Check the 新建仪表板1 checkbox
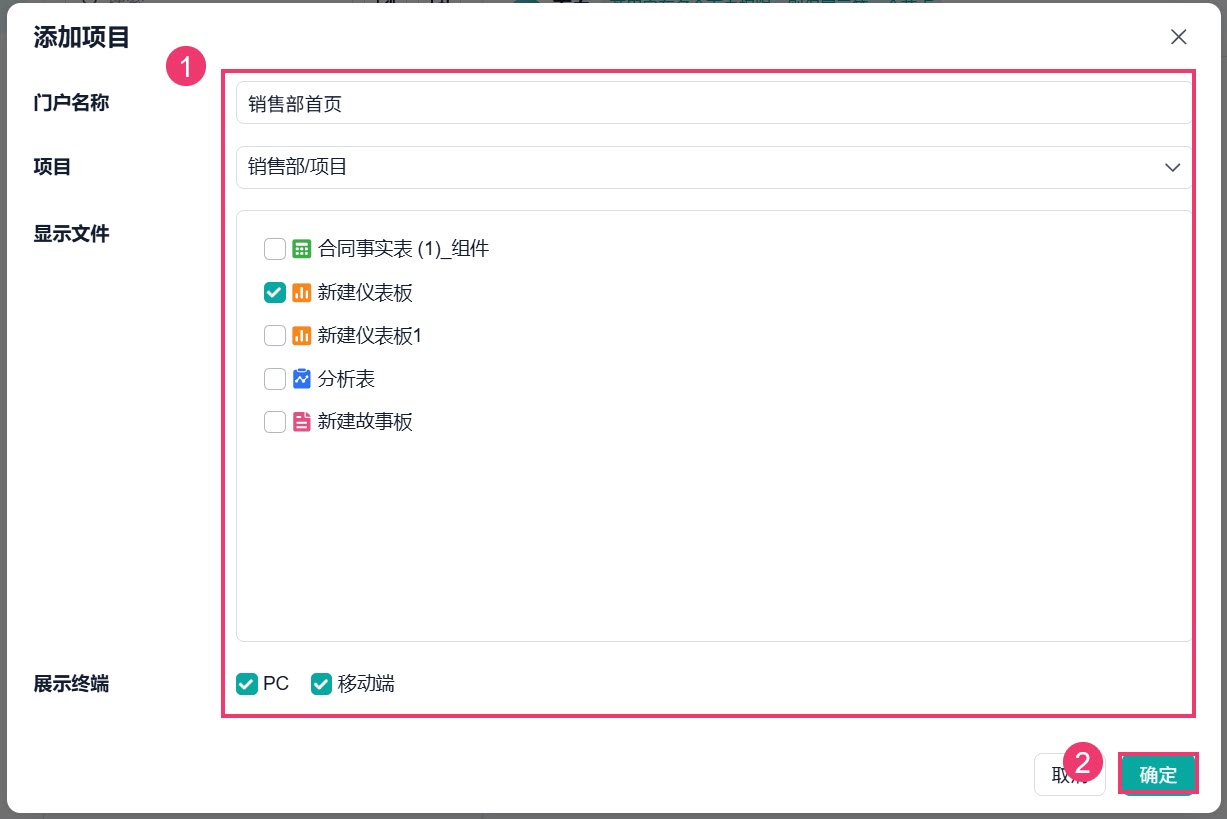The height and width of the screenshot is (819, 1227). pyautogui.click(x=275, y=335)
